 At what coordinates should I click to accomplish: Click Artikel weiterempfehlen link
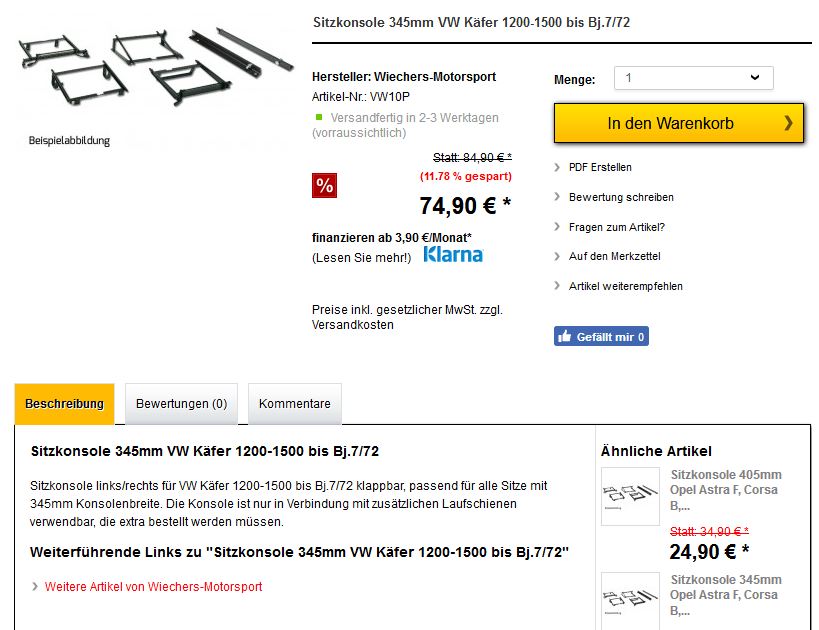626,286
